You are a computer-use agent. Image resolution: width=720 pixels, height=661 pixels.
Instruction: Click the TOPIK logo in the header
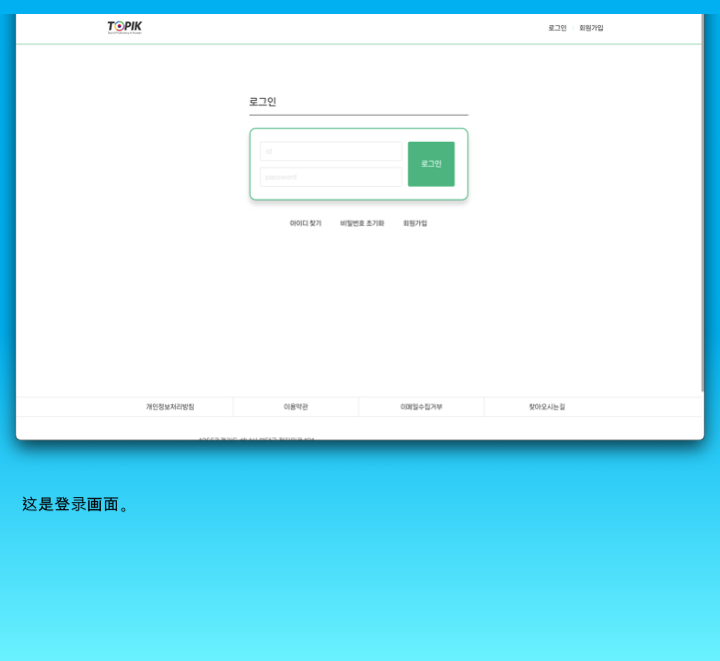coord(125,27)
